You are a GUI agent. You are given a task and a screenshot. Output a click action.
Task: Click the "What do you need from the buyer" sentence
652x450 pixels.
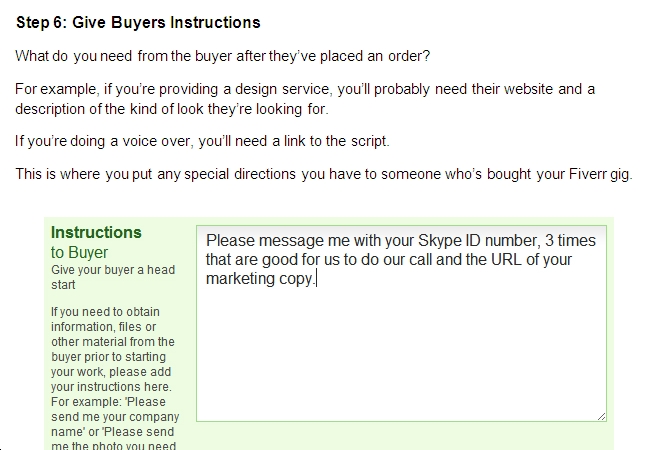click(x=222, y=56)
